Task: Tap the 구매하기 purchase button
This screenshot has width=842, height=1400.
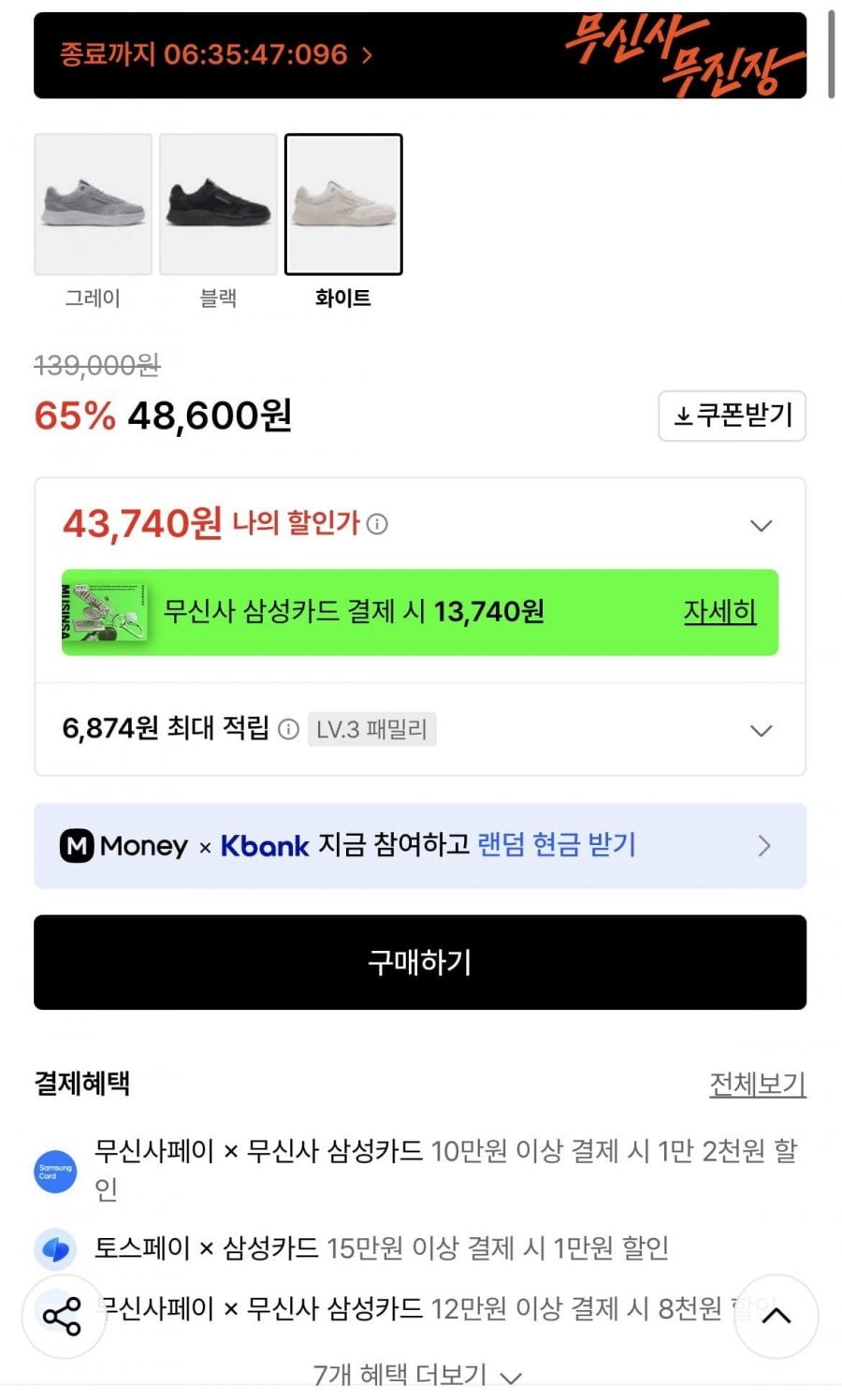Action: click(x=420, y=962)
